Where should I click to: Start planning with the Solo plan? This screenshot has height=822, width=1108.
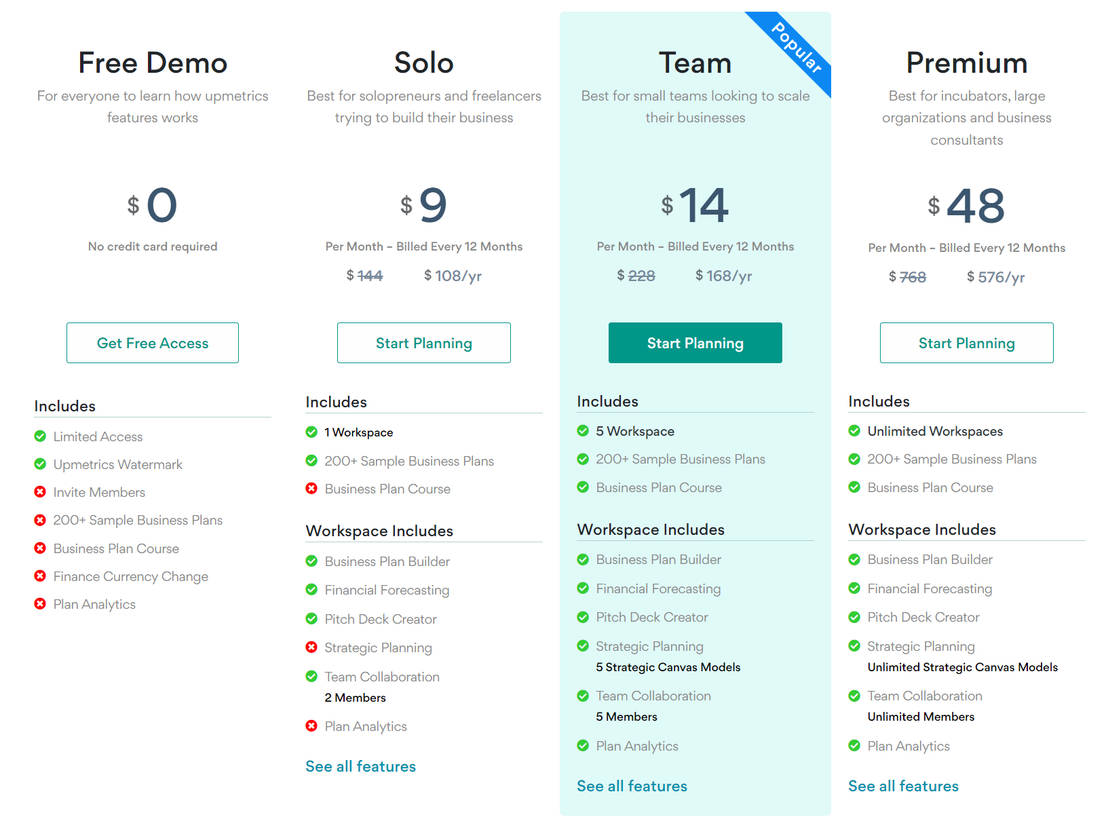pyautogui.click(x=424, y=343)
